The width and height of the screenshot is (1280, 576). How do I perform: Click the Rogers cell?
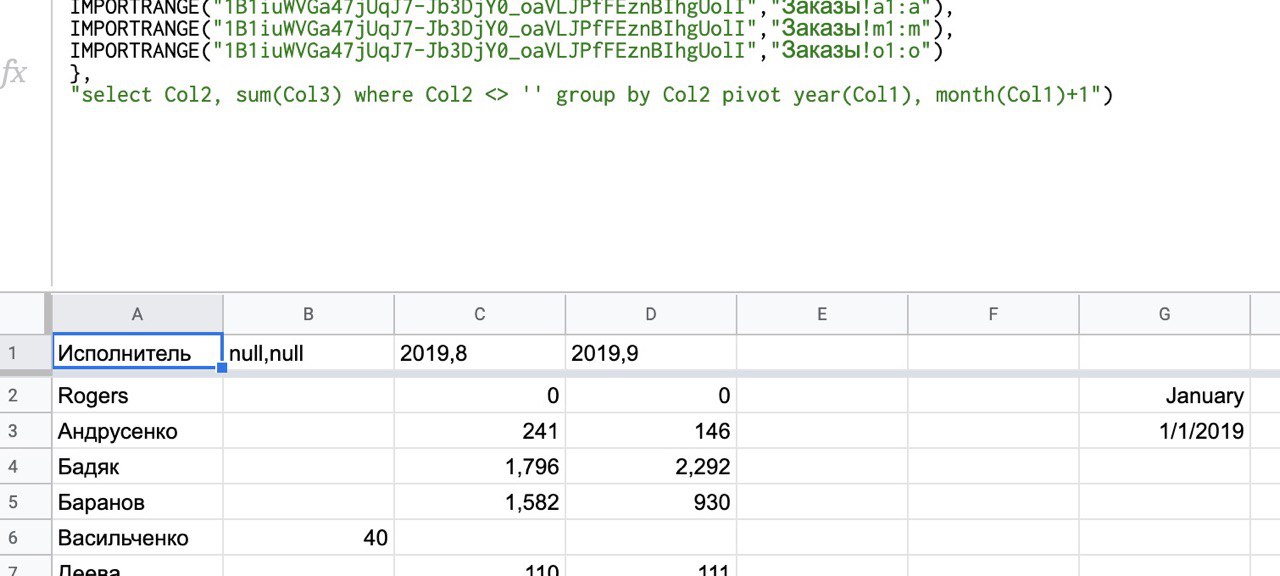pos(137,396)
